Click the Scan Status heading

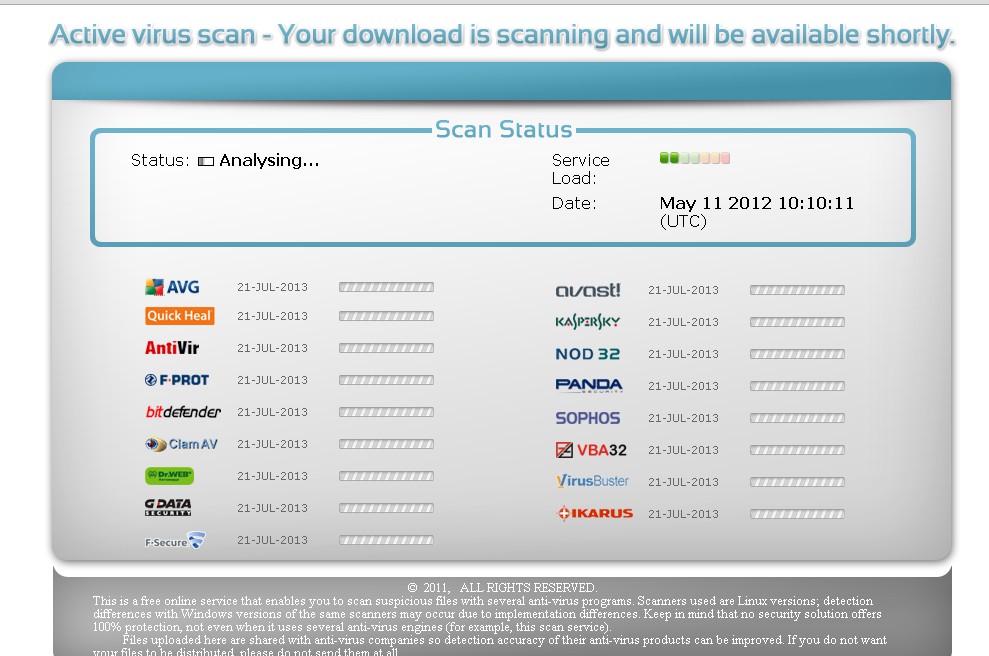(503, 129)
